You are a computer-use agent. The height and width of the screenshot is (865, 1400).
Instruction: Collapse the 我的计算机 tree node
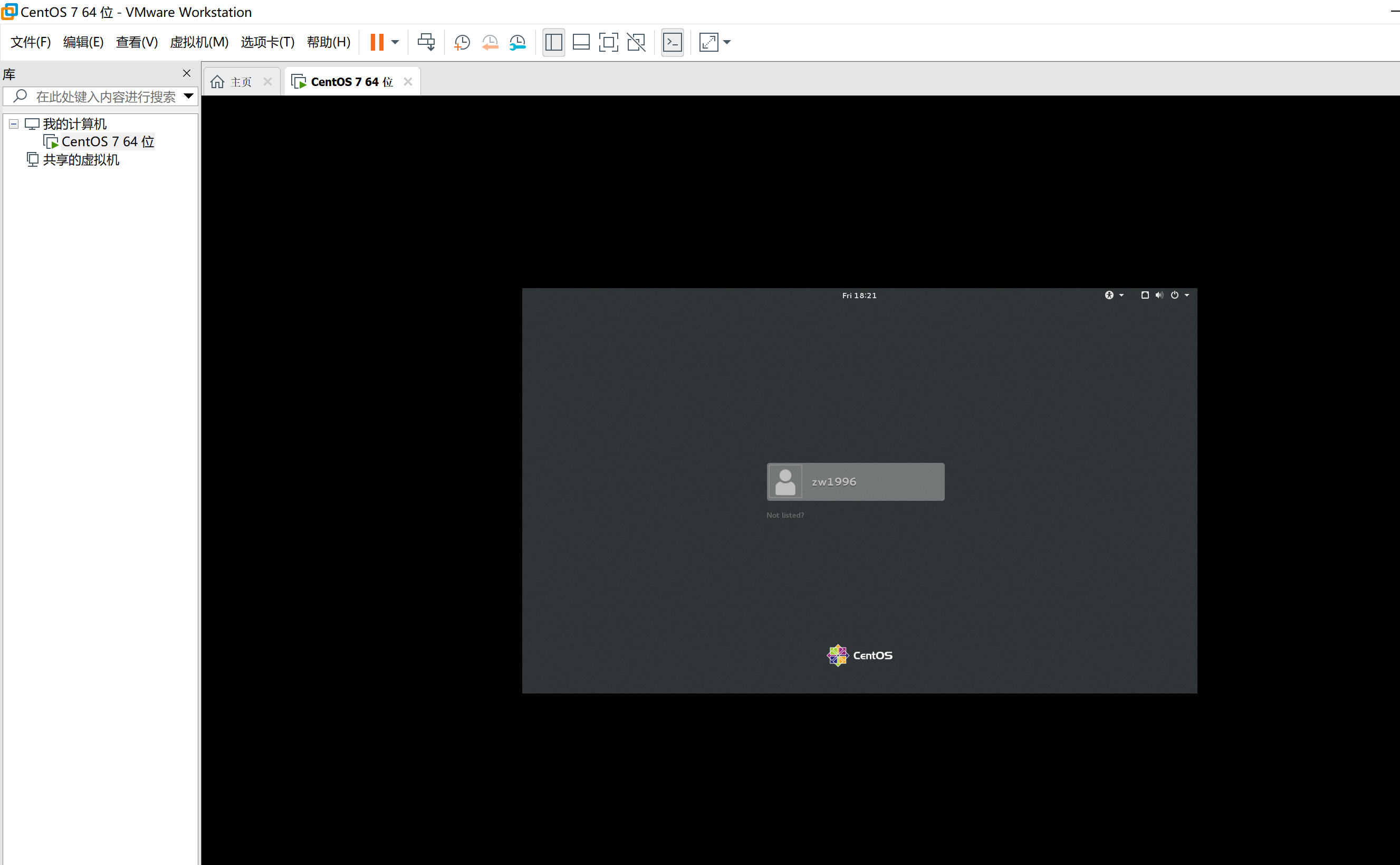(x=13, y=123)
